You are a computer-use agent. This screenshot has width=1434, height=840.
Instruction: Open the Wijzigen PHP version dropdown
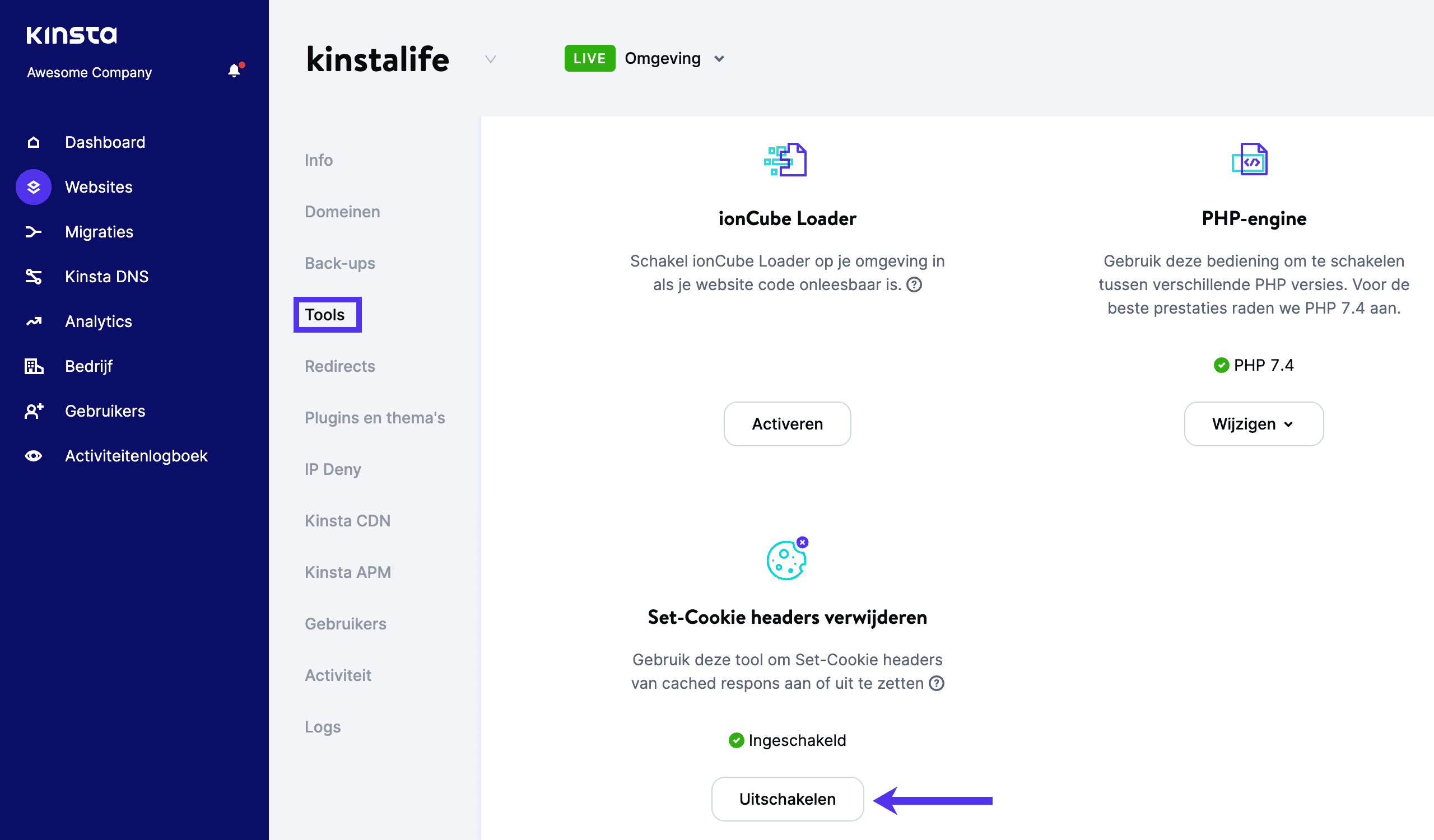(x=1253, y=424)
